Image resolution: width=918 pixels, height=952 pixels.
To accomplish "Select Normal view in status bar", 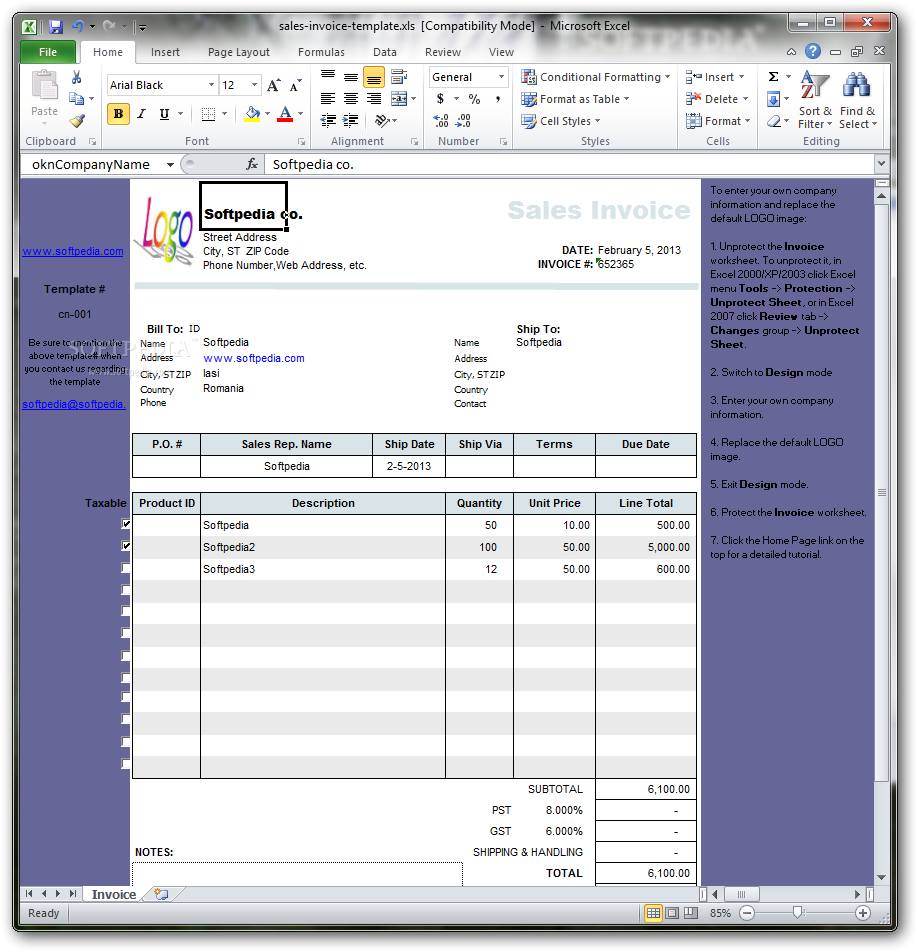I will 653,913.
